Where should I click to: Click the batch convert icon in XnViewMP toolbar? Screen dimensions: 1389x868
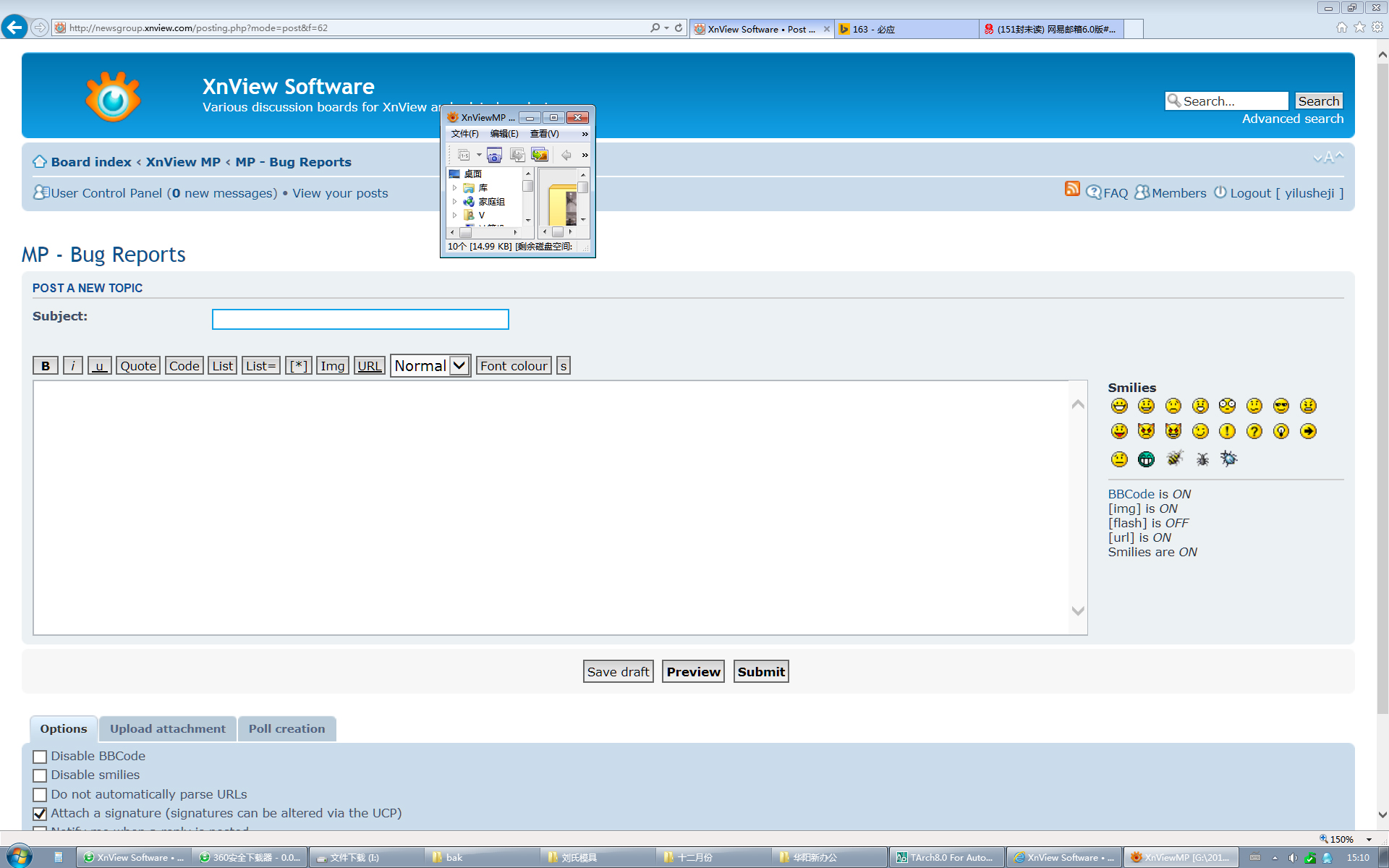click(540, 156)
